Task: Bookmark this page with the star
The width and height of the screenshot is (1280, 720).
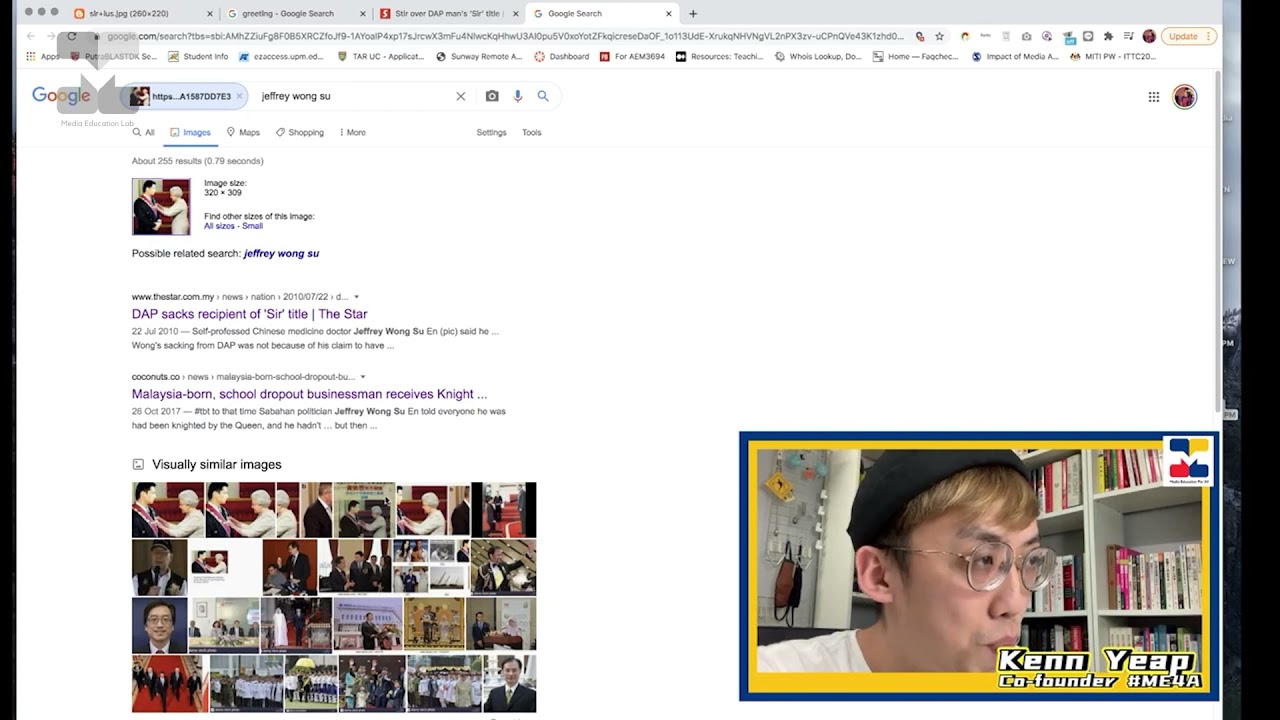Action: coord(939,36)
